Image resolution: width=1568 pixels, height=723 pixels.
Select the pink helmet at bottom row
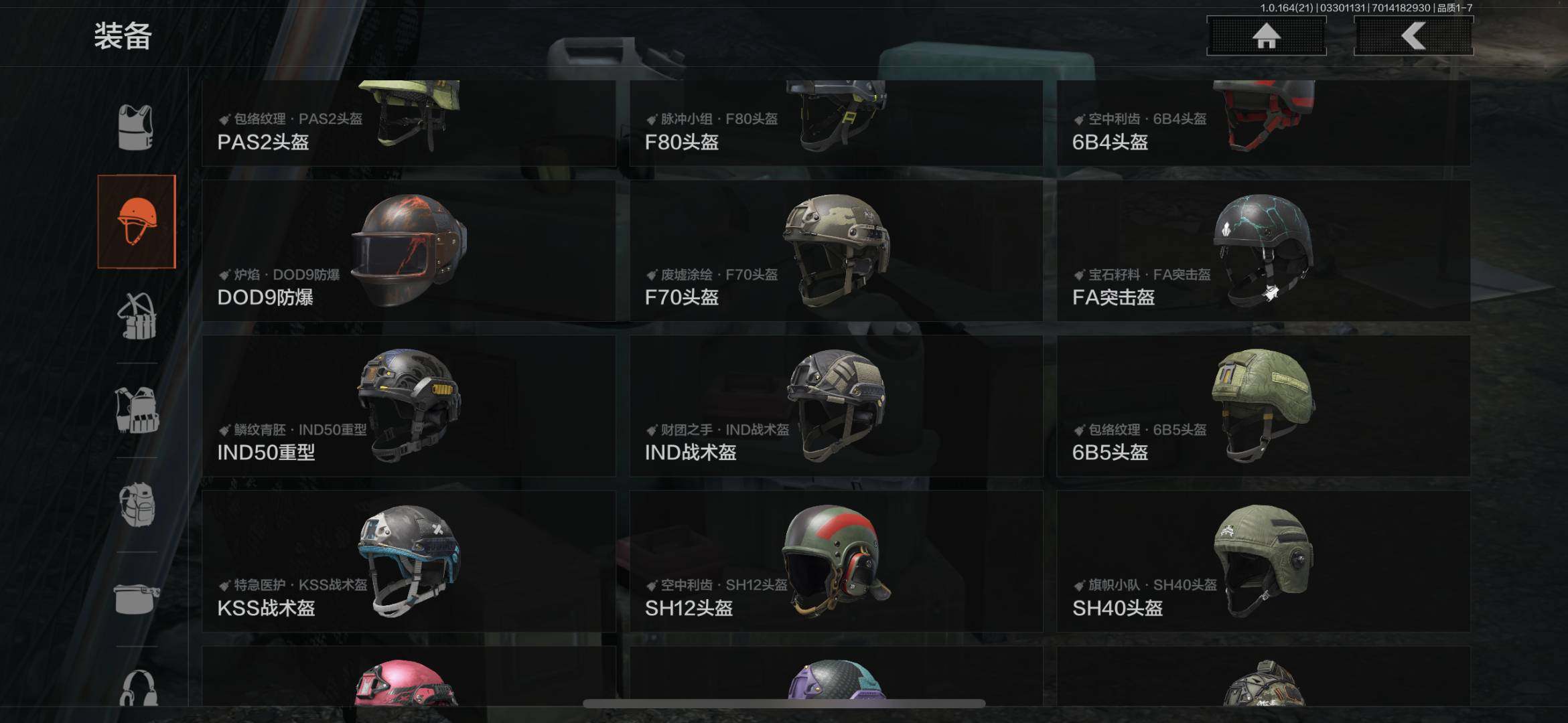409,676
